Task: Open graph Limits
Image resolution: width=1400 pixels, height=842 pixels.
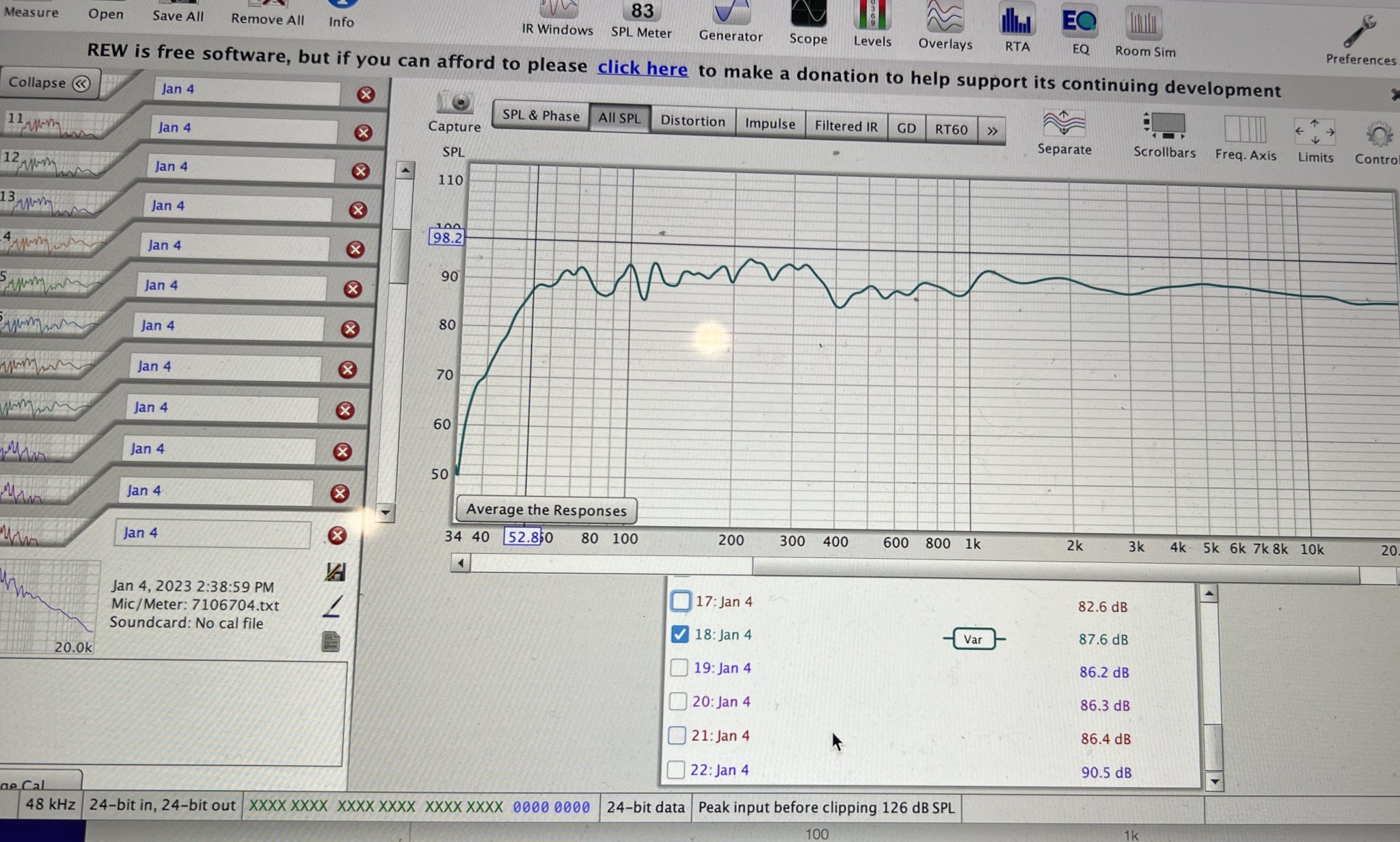Action: point(1315,141)
